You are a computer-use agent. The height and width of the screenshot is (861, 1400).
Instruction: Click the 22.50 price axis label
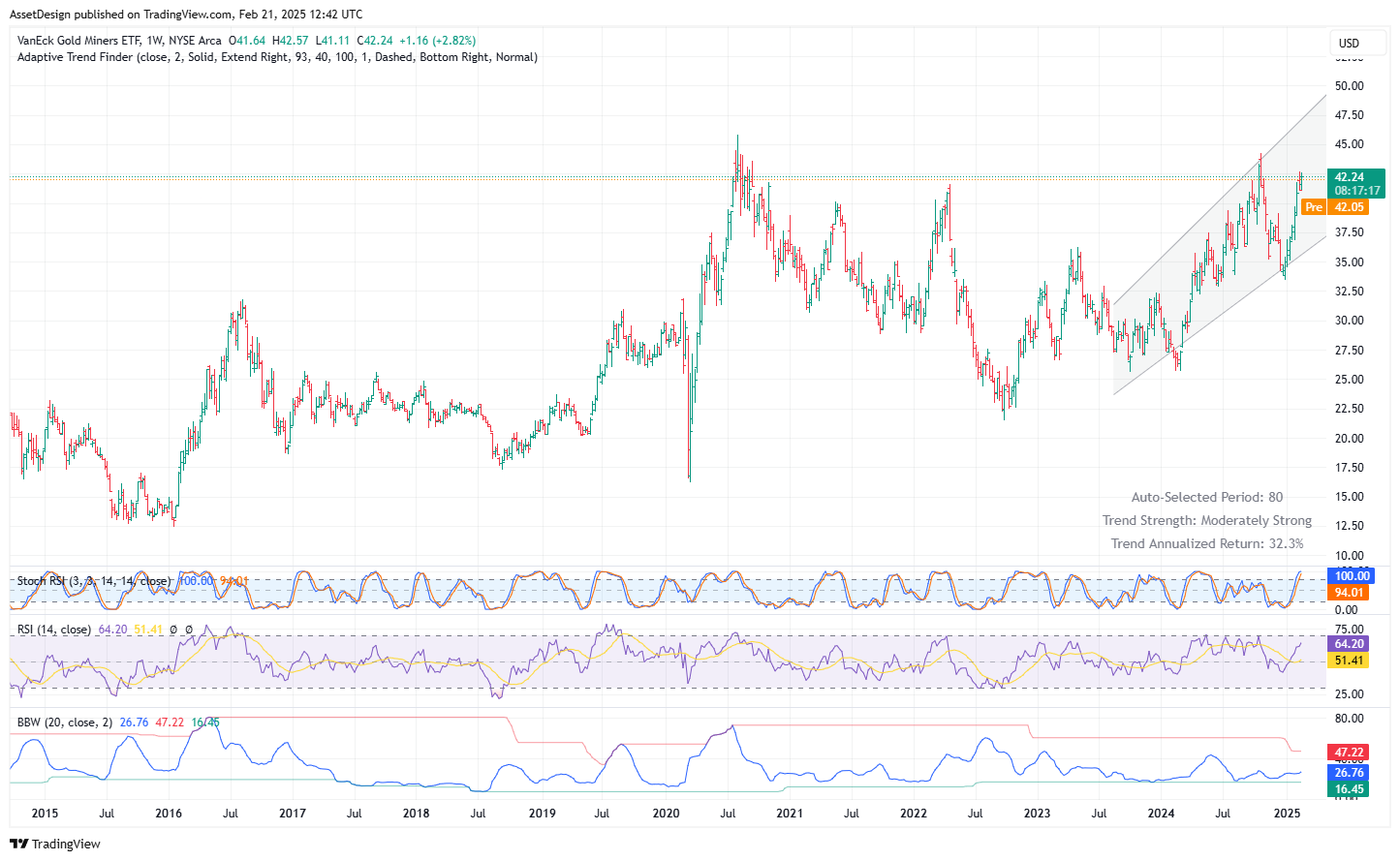pyautogui.click(x=1349, y=409)
